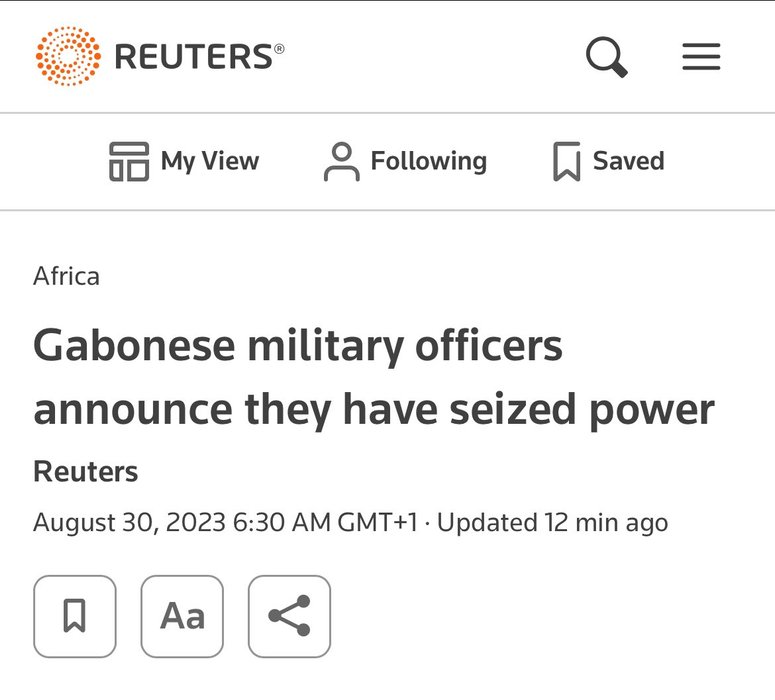This screenshot has width=775, height=700.
Task: Go to the Saved articles tab
Action: [x=628, y=161]
